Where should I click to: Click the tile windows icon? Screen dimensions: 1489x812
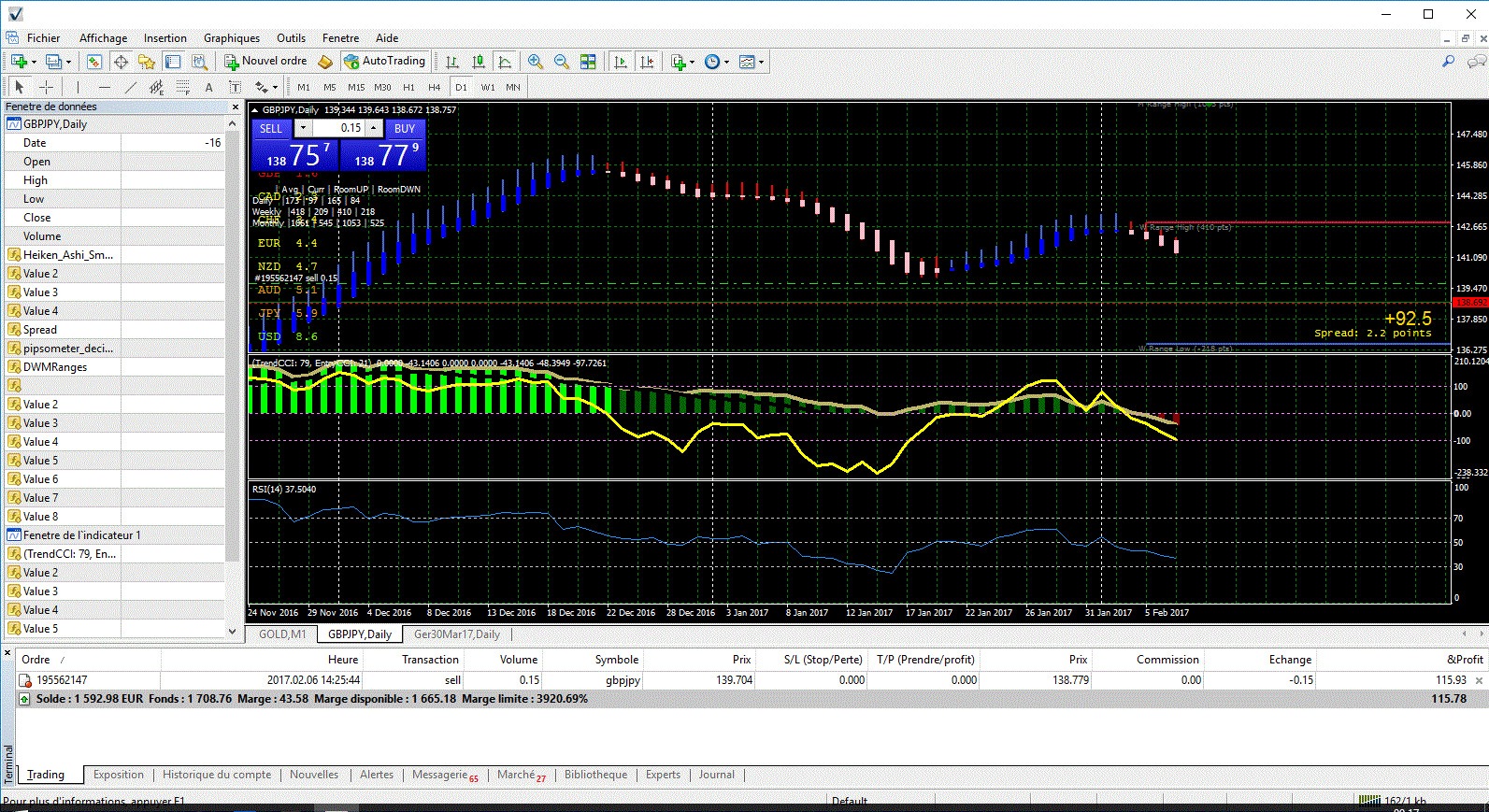588,62
